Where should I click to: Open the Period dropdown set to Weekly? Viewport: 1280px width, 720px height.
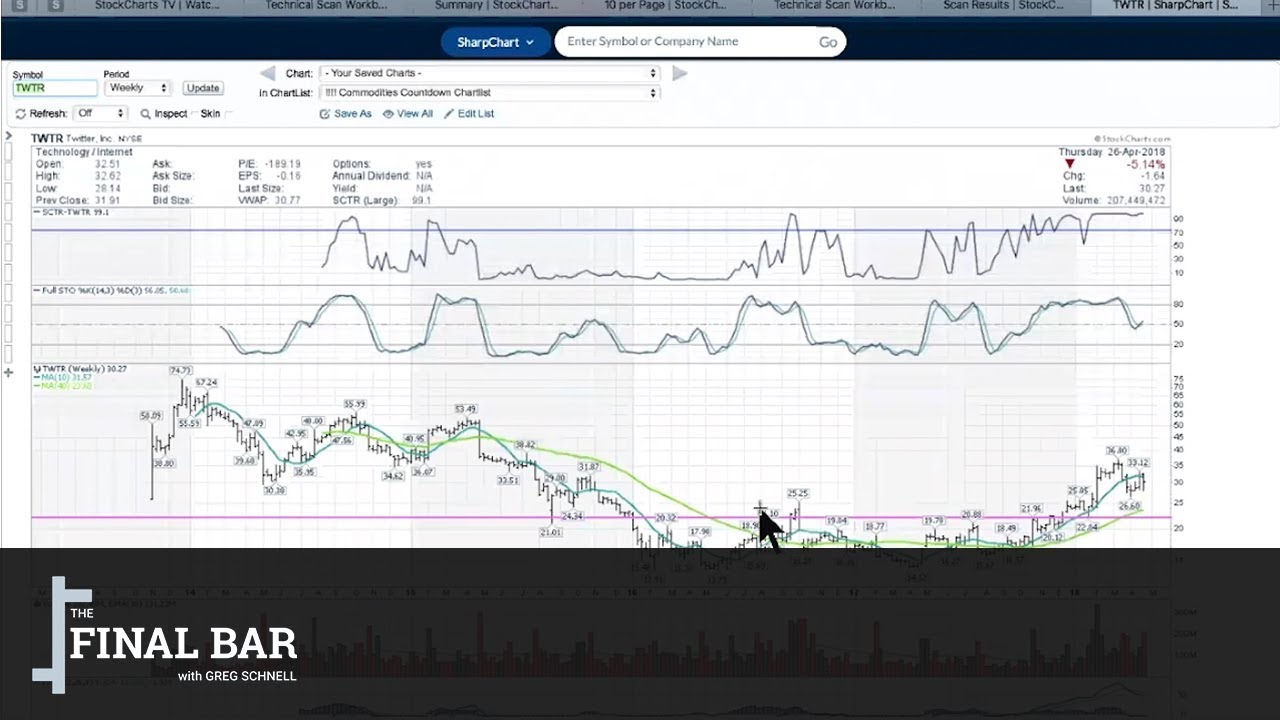(x=137, y=88)
